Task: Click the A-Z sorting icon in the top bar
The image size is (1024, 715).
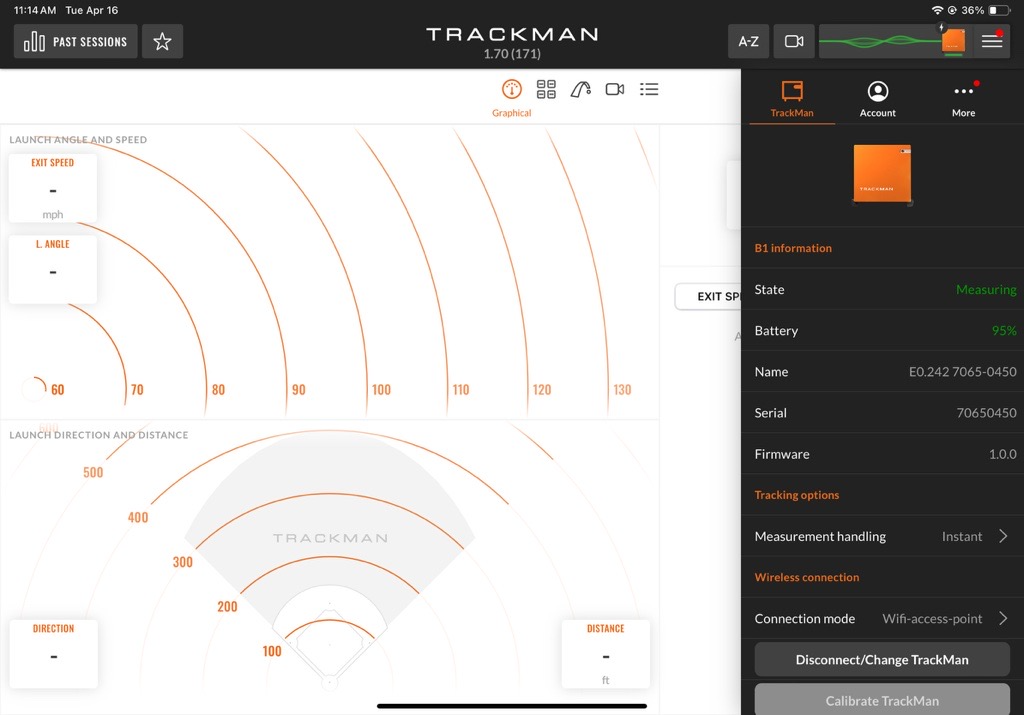Action: [x=748, y=41]
